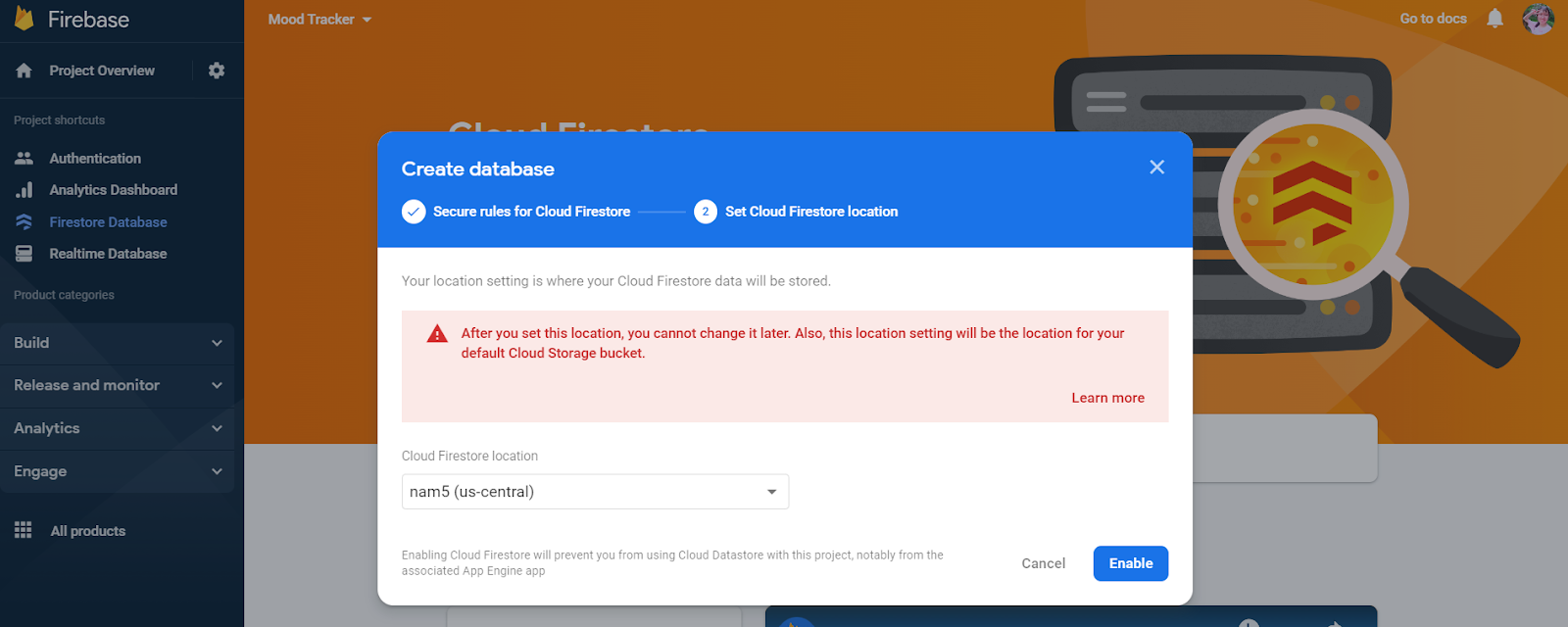Click the profile avatar picture

tap(1538, 20)
